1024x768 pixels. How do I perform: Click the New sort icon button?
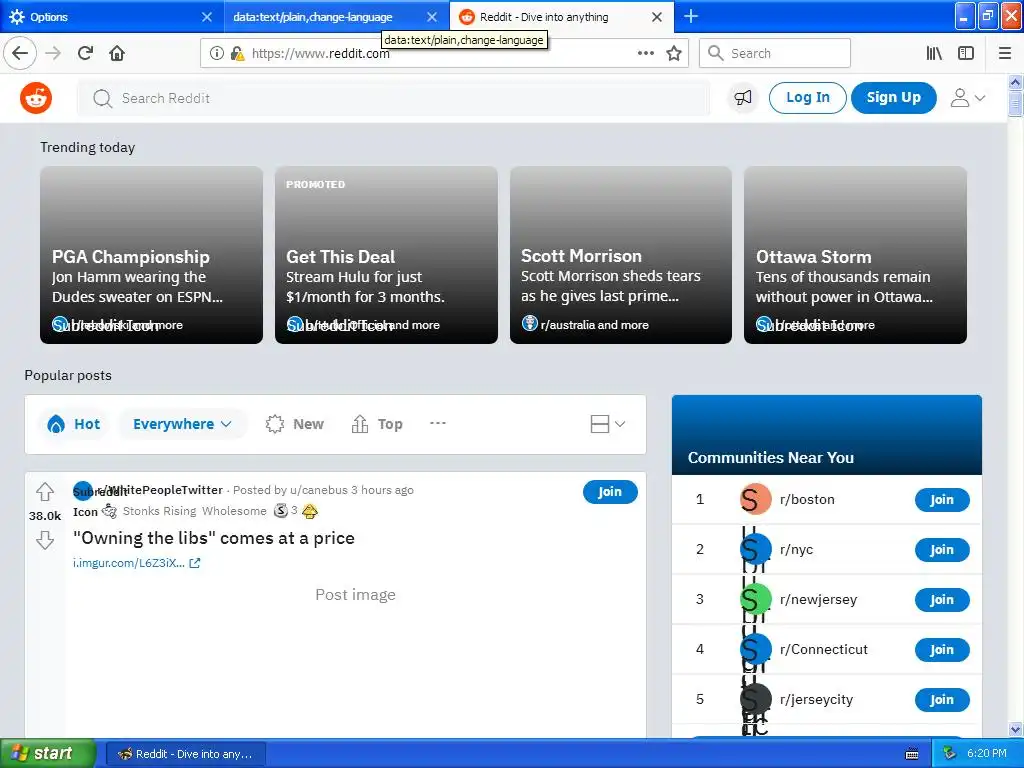pyautogui.click(x=295, y=424)
